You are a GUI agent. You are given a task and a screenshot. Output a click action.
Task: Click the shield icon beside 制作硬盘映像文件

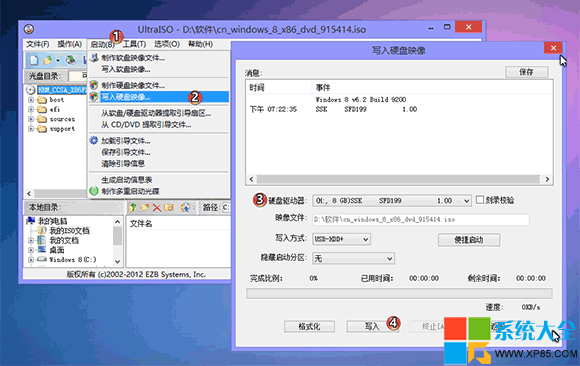coord(94,85)
